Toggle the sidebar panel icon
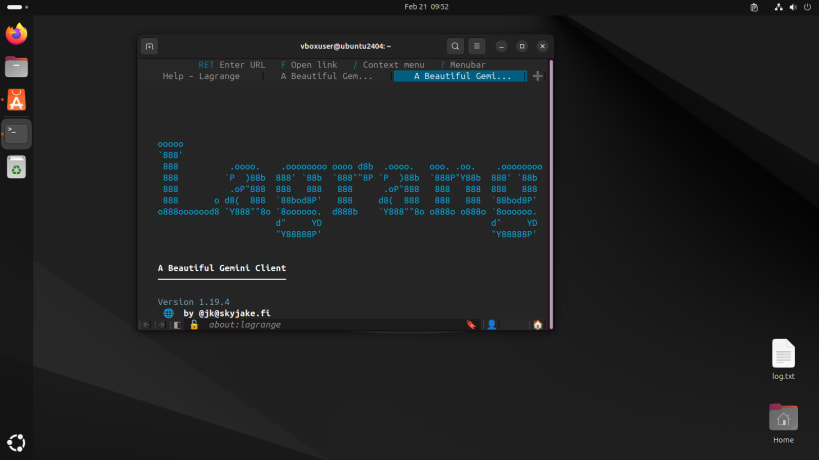The image size is (819, 460). point(177,325)
